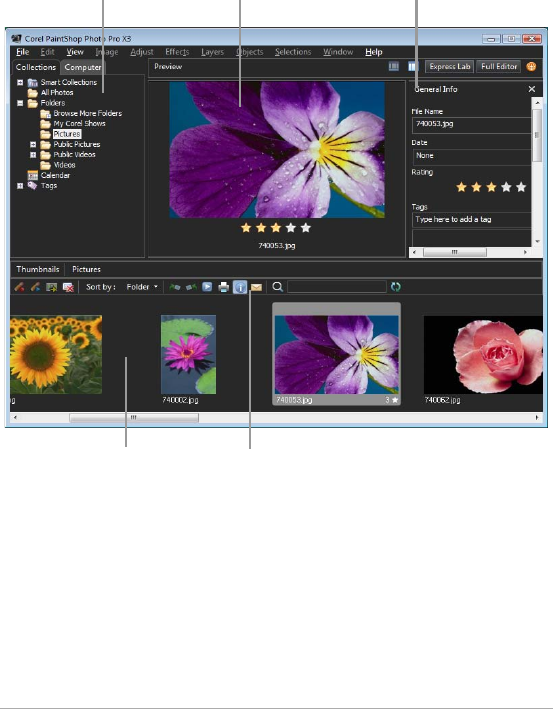553x709 pixels.
Task: Click the orange icon next to Full Editor
Action: (x=531, y=66)
